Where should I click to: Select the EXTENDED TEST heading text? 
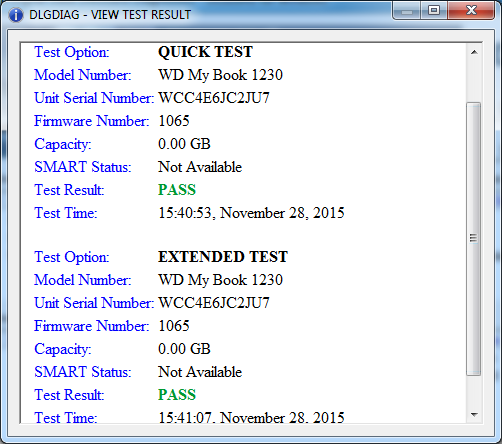[223, 257]
